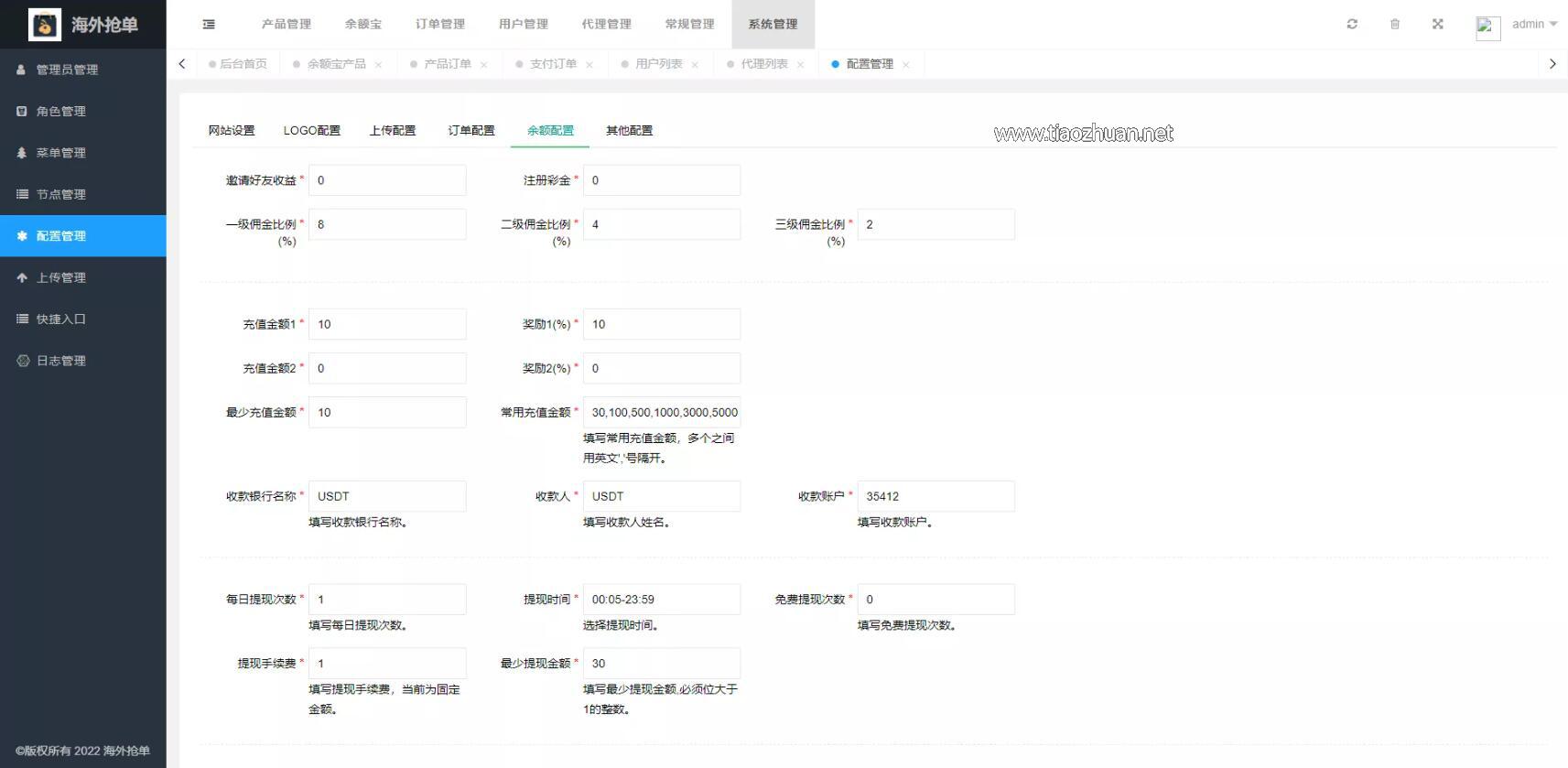1568x768 pixels.
Task: Open the 系统管理 top menu
Action: click(773, 25)
